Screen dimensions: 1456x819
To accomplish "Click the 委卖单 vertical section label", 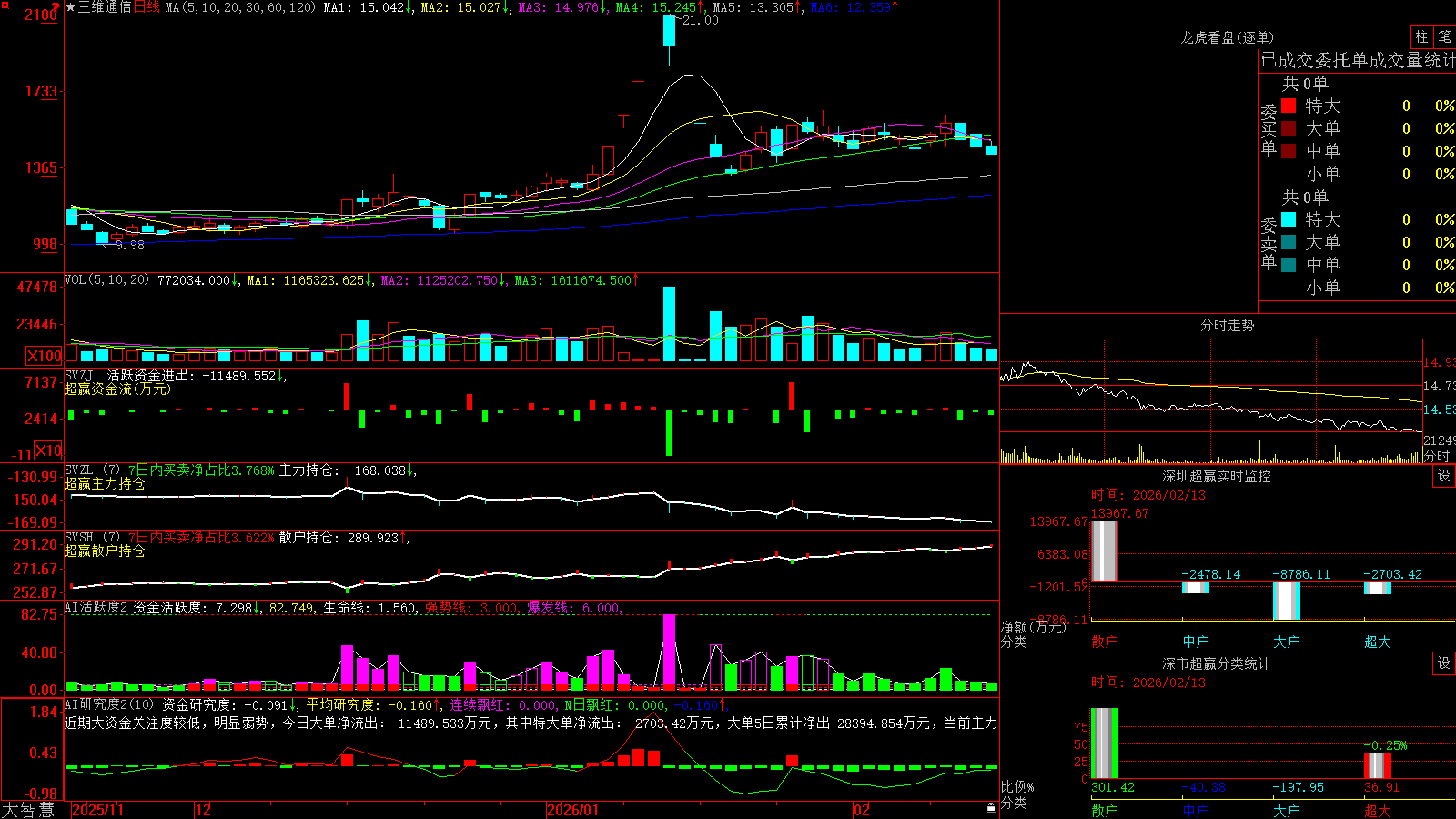I will click(1269, 243).
